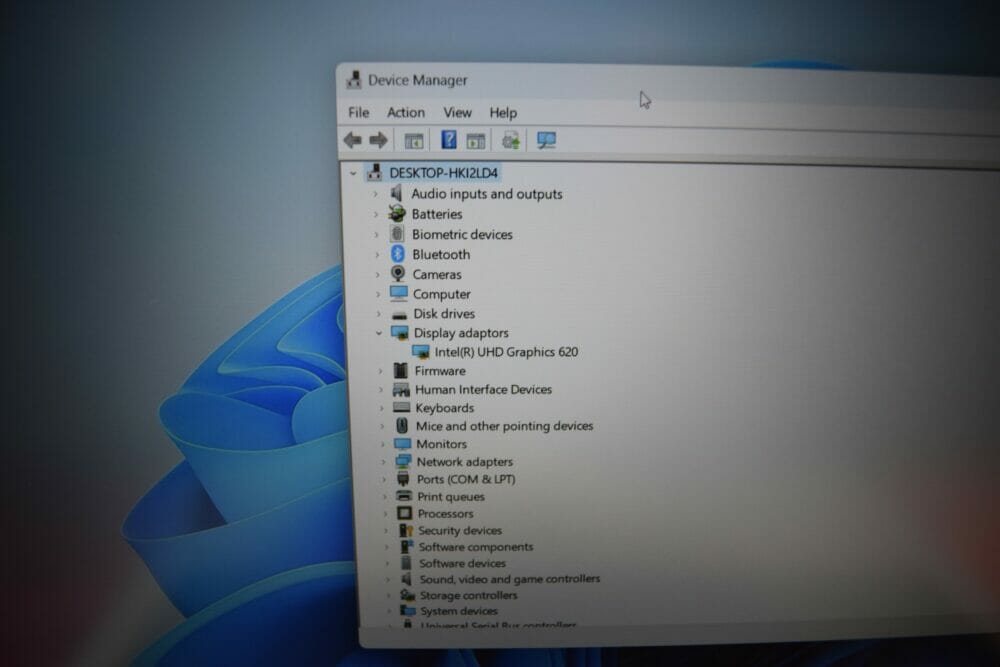Expand the Human Interface Devices node
Viewport: 1000px width, 667px height.
click(x=381, y=389)
